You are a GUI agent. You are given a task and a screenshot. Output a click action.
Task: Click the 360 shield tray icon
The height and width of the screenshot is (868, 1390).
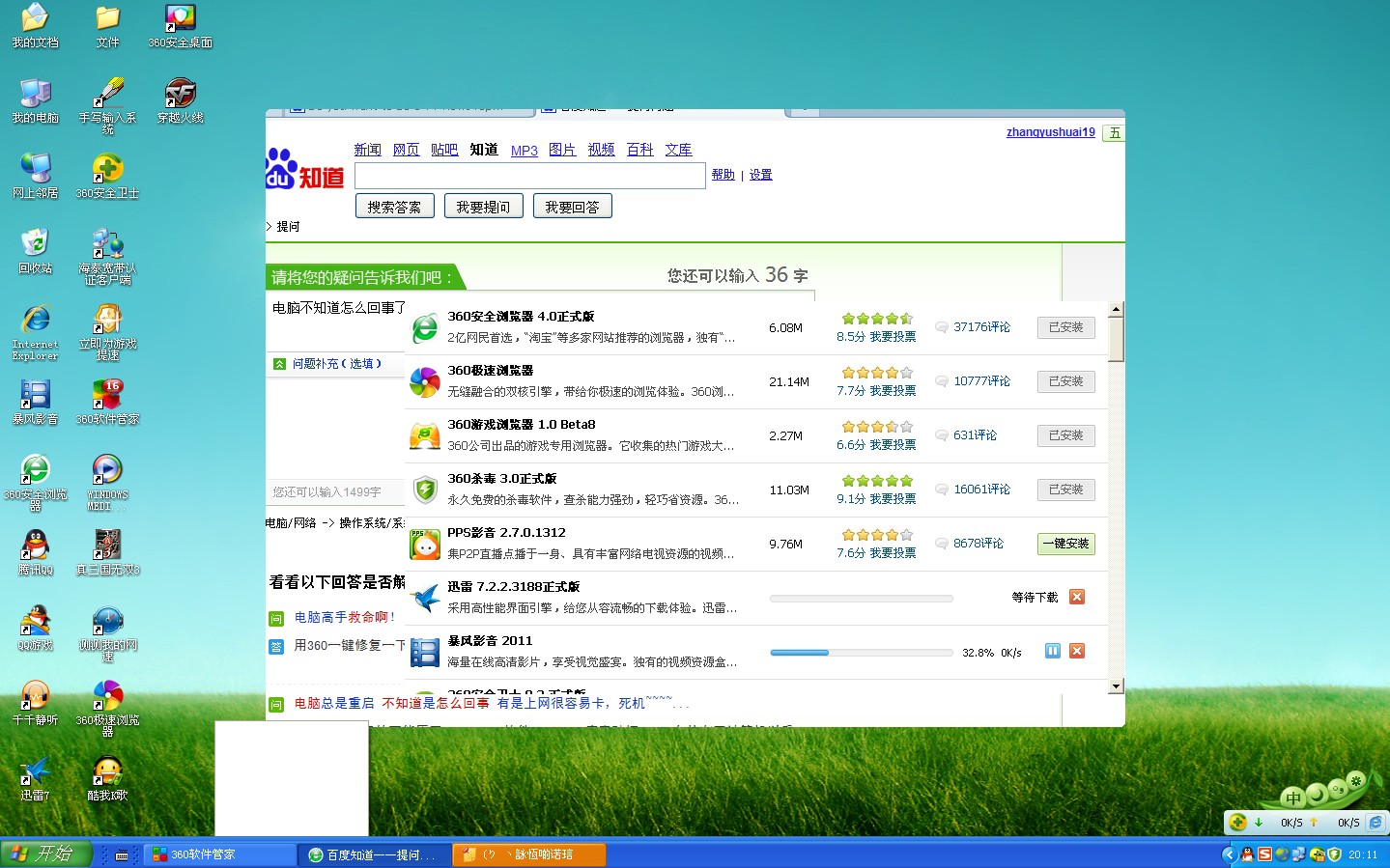point(1334,854)
